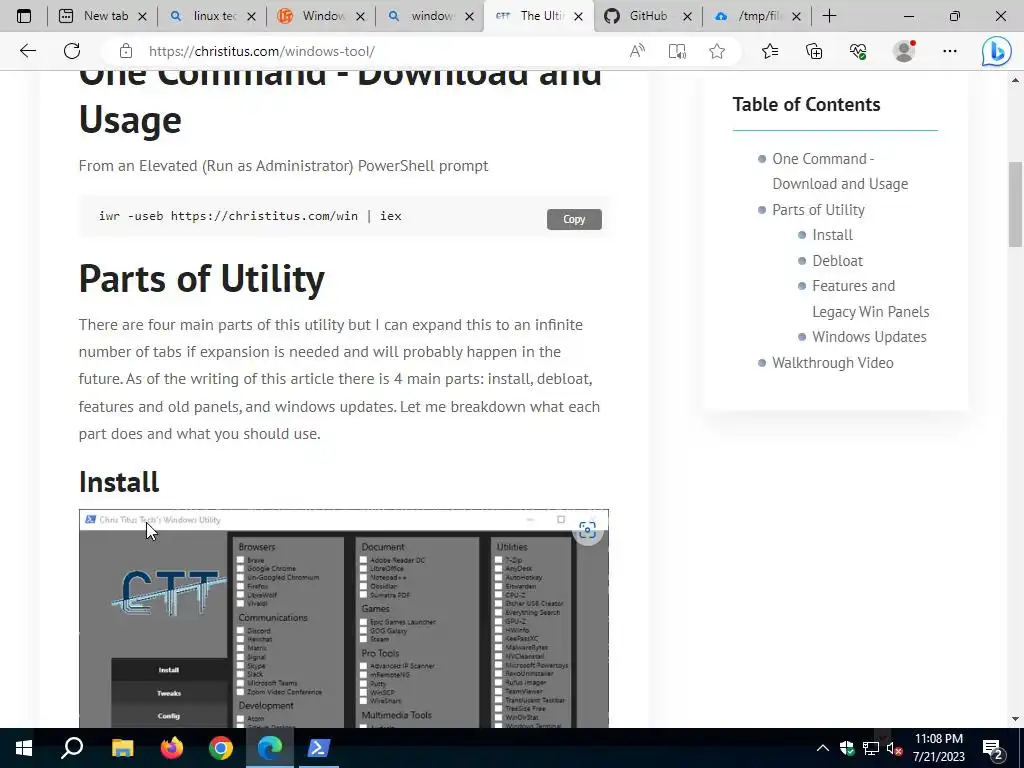Open Settings and more menu
This screenshot has height=768, width=1024.
(x=950, y=51)
